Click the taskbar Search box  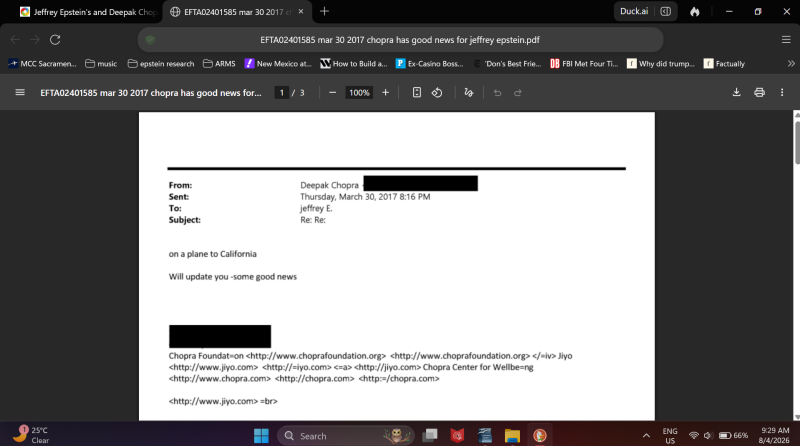pyautogui.click(x=346, y=435)
